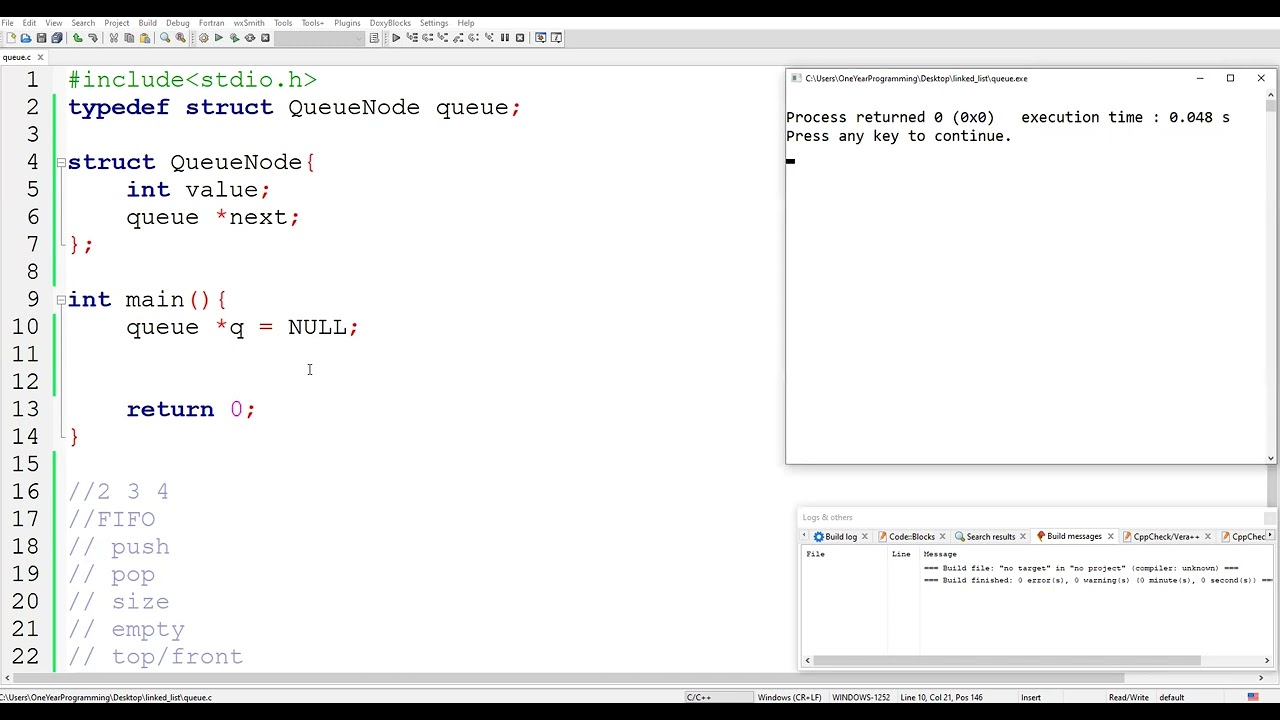
Task: Click the Cut scissors icon
Action: point(114,38)
